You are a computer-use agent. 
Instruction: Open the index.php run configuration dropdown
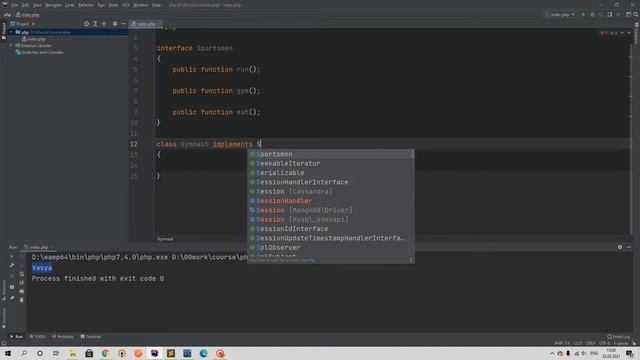pyautogui.click(x=560, y=15)
